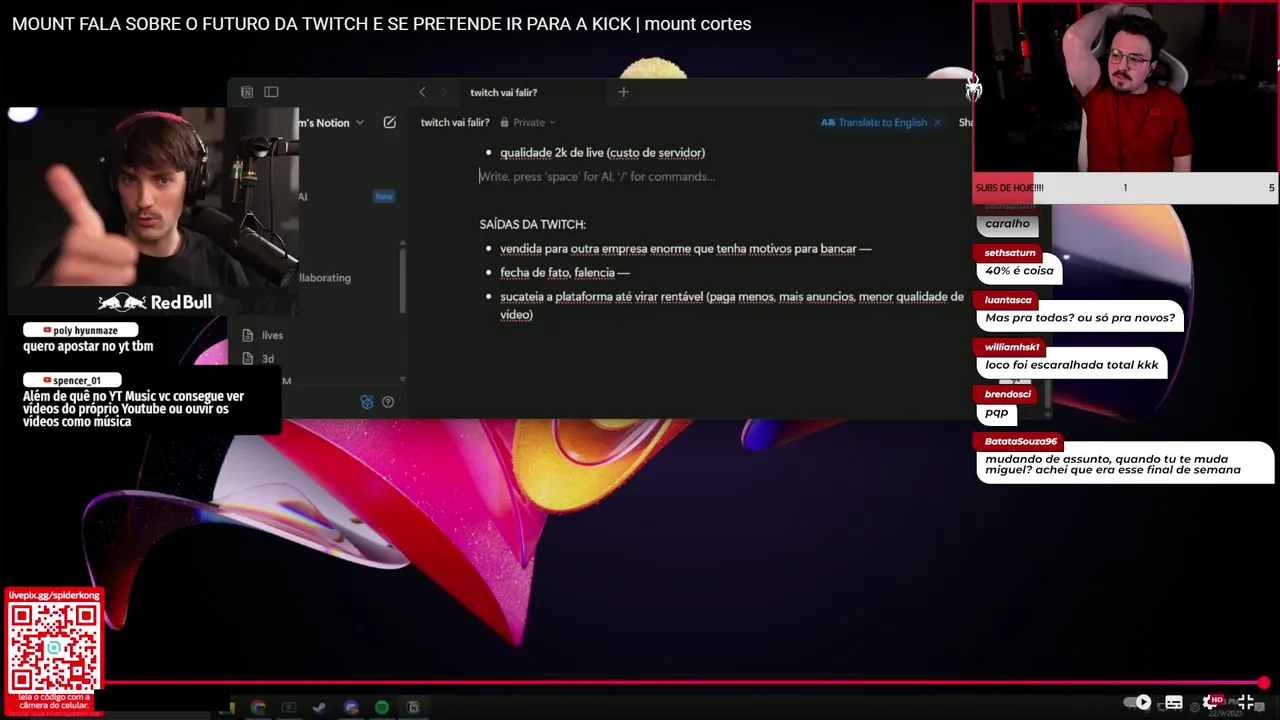Open a new Notion tab with plus
Viewport: 1280px width, 720px height.
point(623,92)
